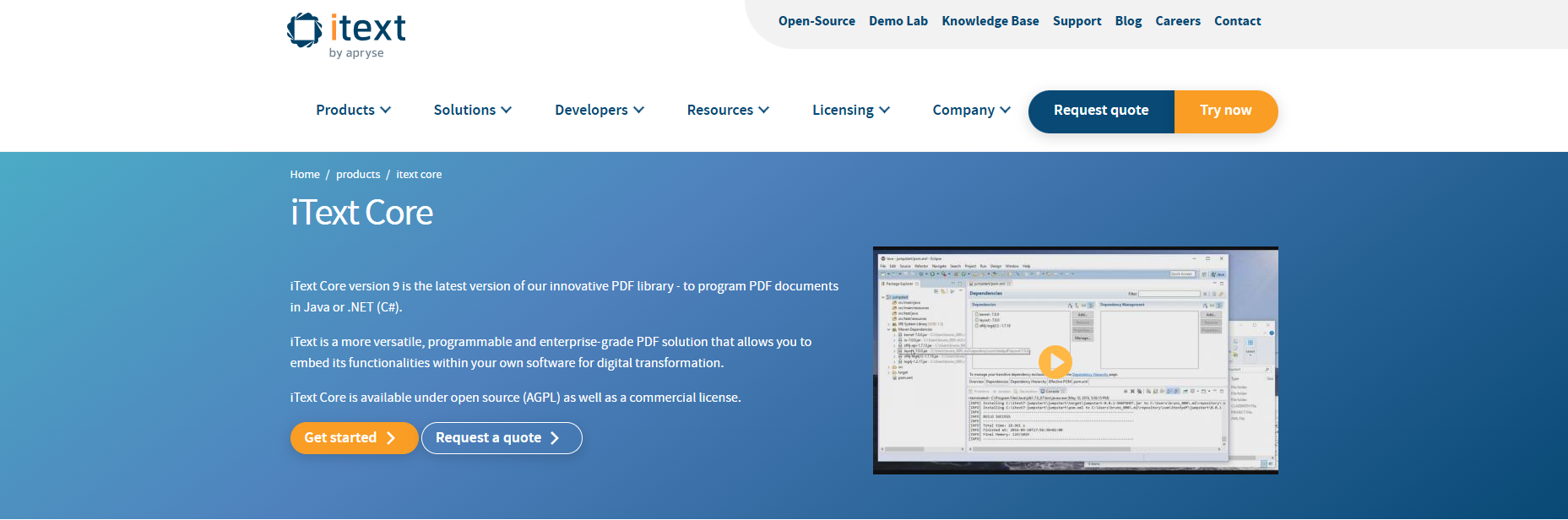Image resolution: width=1568 pixels, height=520 pixels.
Task: Open the Support link
Action: coord(1077,21)
